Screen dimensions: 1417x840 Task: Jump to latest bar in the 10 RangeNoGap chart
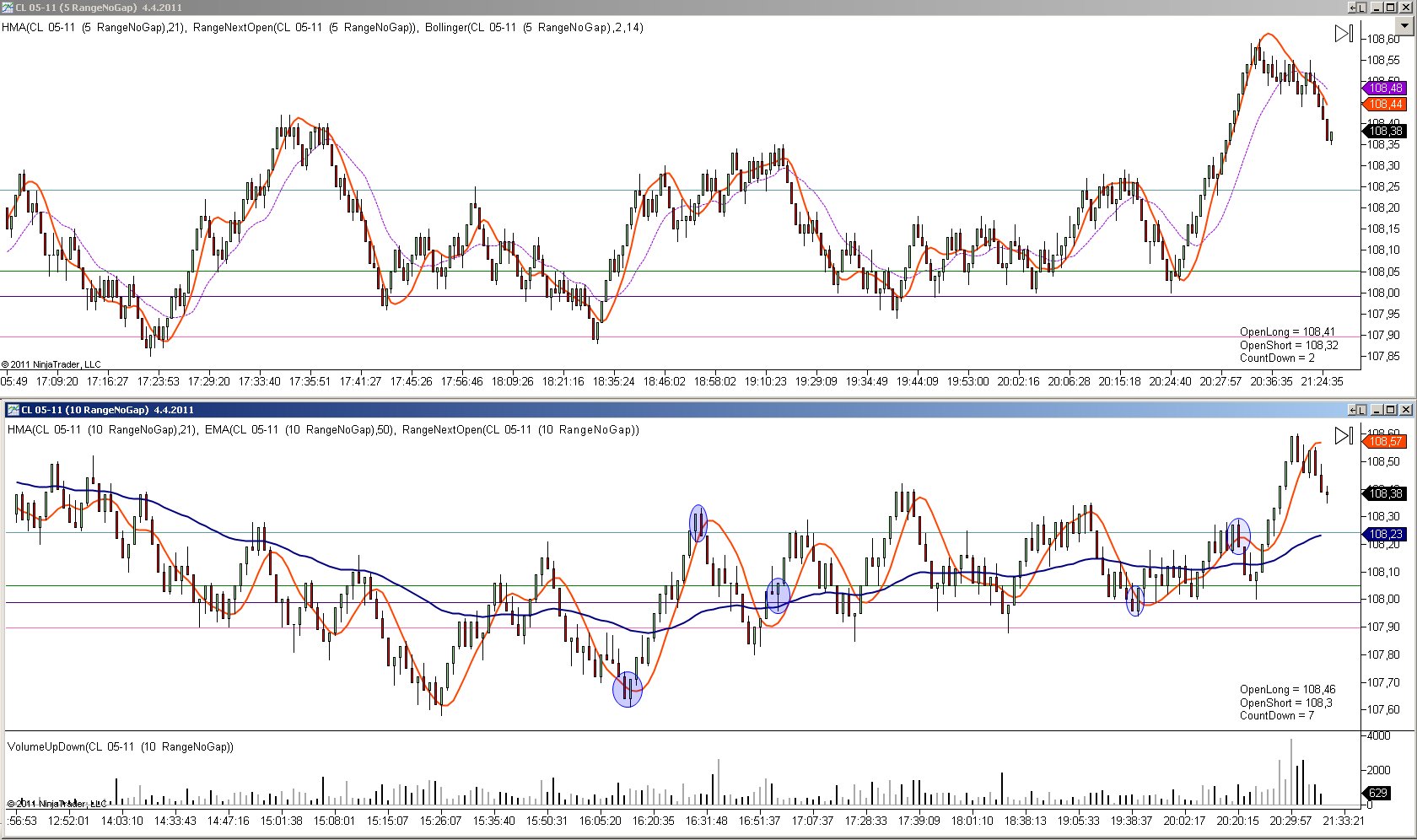click(1344, 435)
